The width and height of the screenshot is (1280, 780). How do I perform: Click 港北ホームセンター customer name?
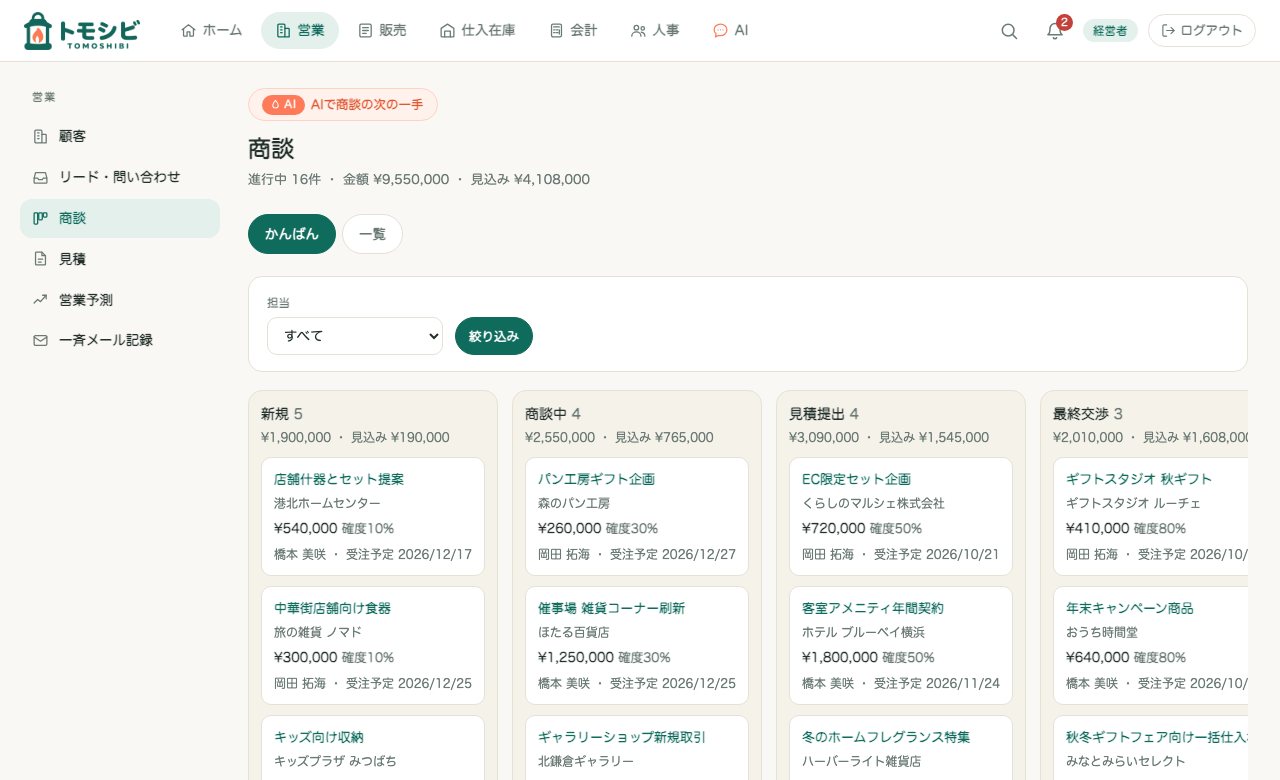coord(327,503)
